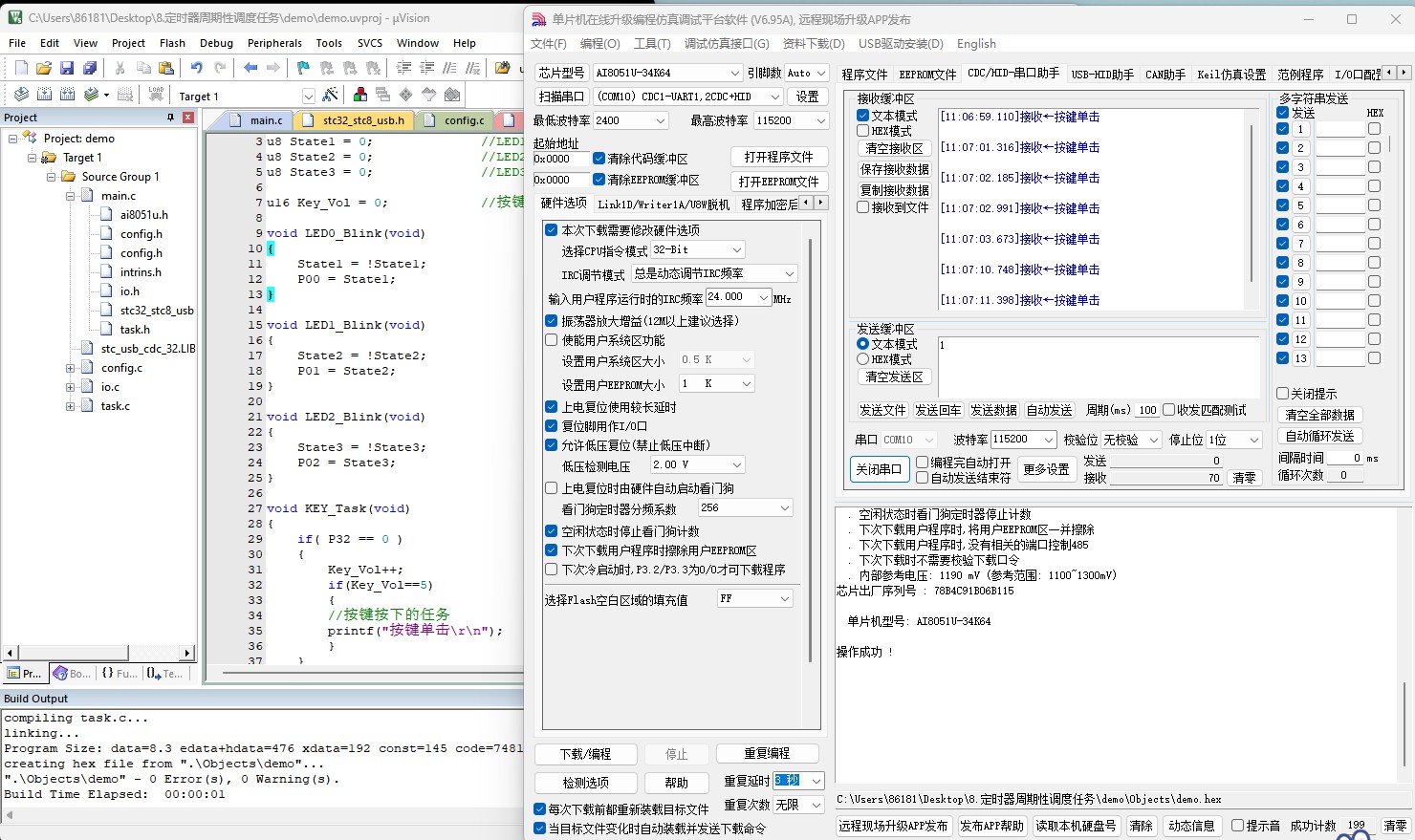Enable the 接收到文件 checkbox
The image size is (1415, 840).
[x=863, y=207]
